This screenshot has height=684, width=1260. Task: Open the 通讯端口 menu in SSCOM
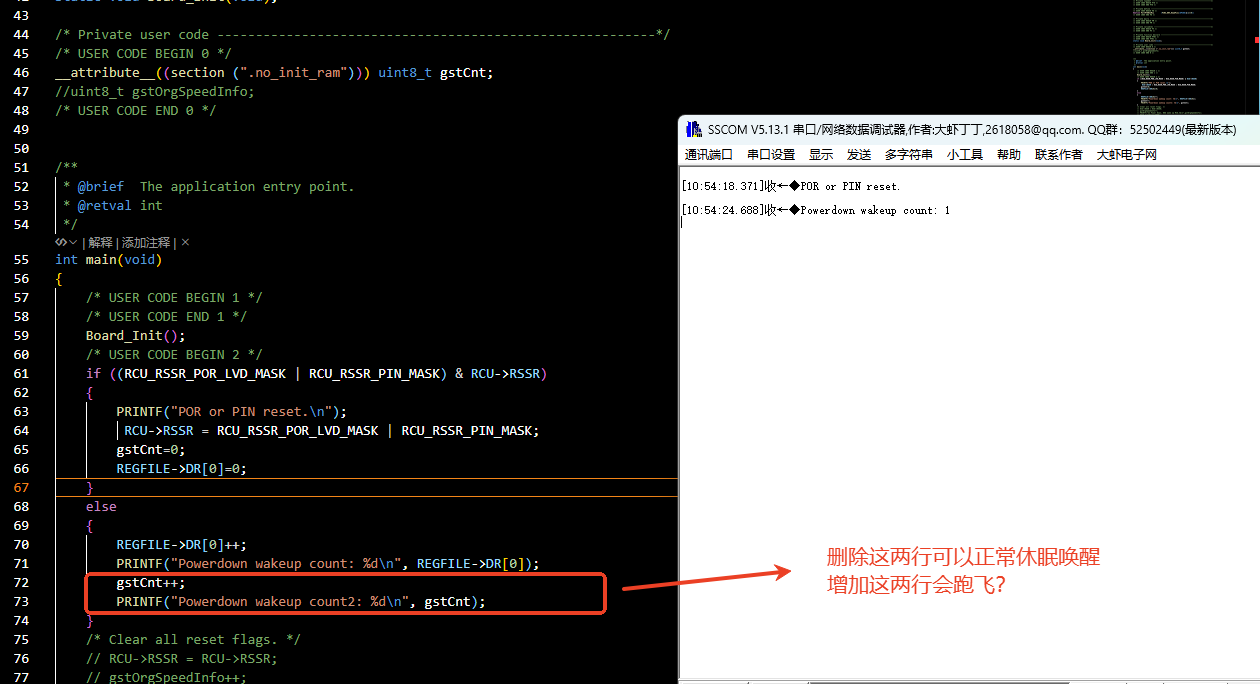(x=708, y=154)
